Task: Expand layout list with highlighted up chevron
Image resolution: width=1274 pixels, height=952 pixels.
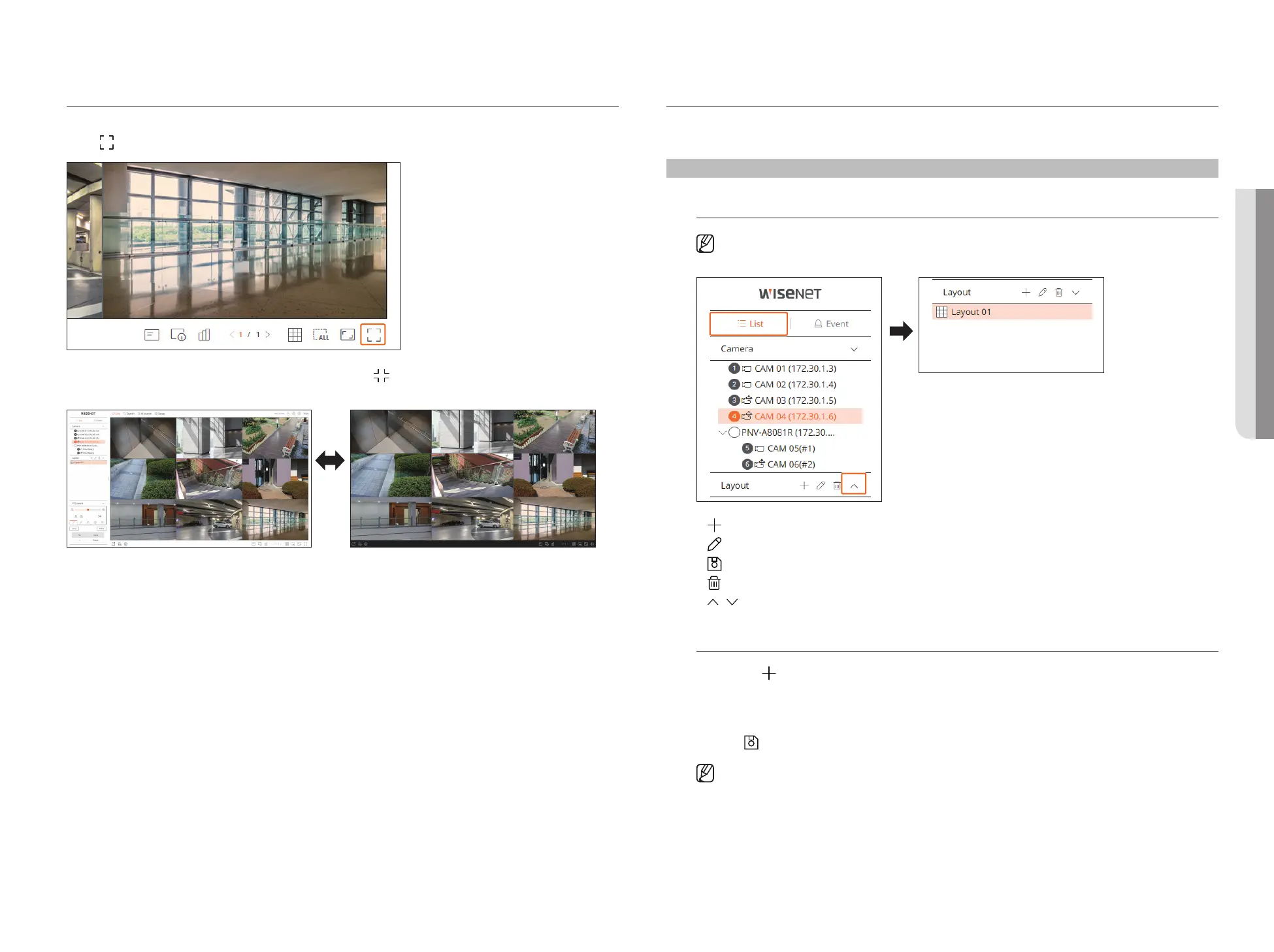Action: (854, 485)
